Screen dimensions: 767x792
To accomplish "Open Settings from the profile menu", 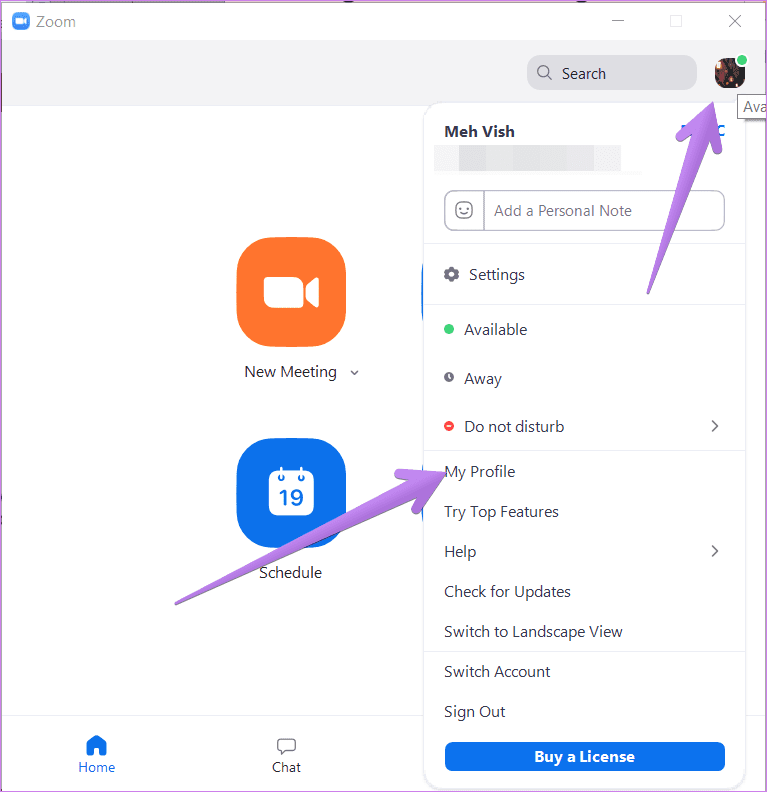I will coord(584,274).
